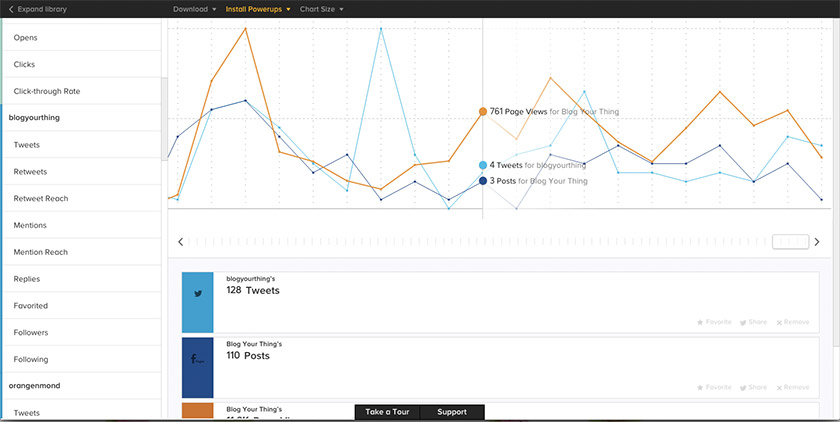Remove the 128 Tweets card
The width and height of the screenshot is (840, 422).
point(793,322)
